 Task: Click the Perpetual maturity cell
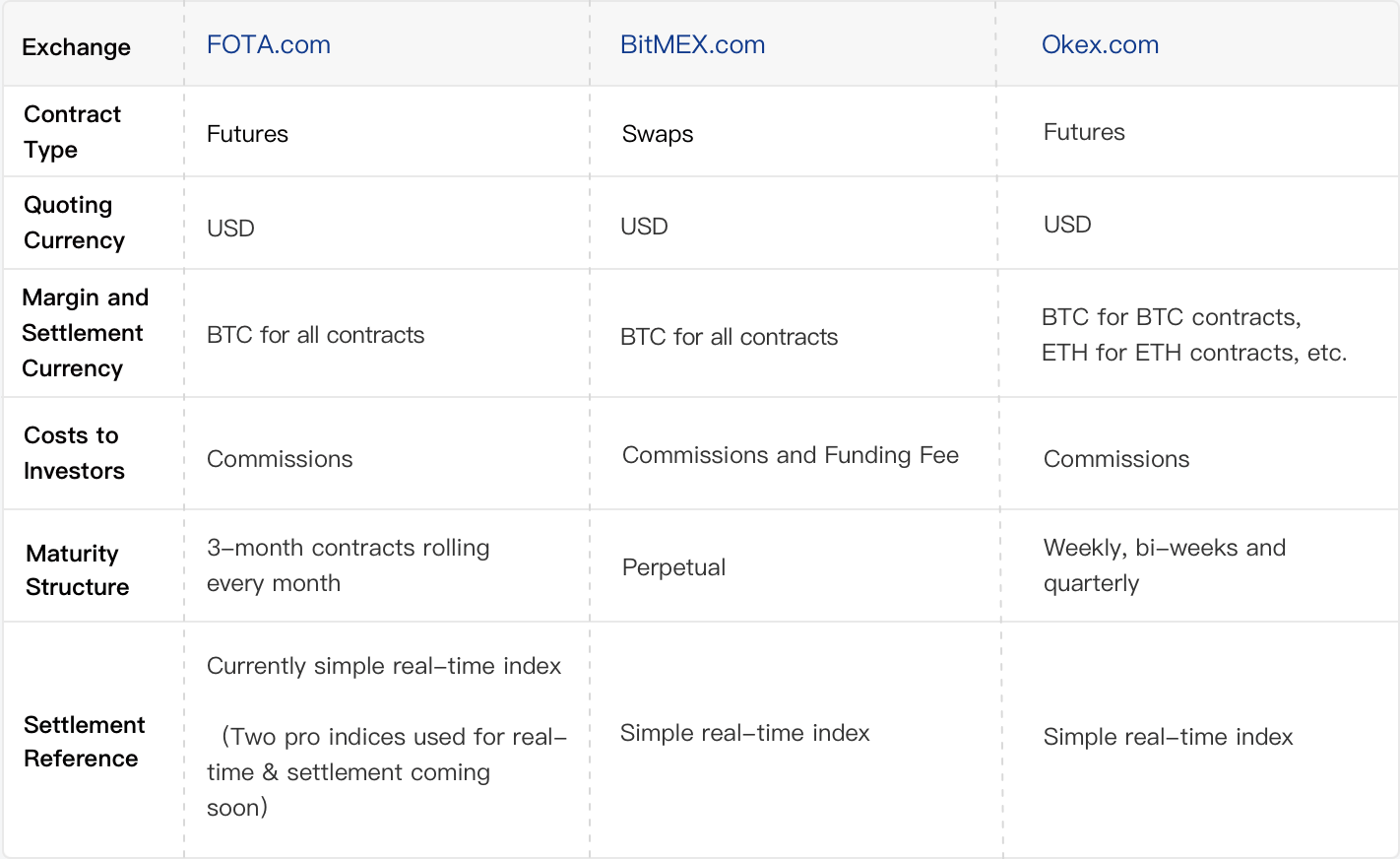click(x=673, y=567)
